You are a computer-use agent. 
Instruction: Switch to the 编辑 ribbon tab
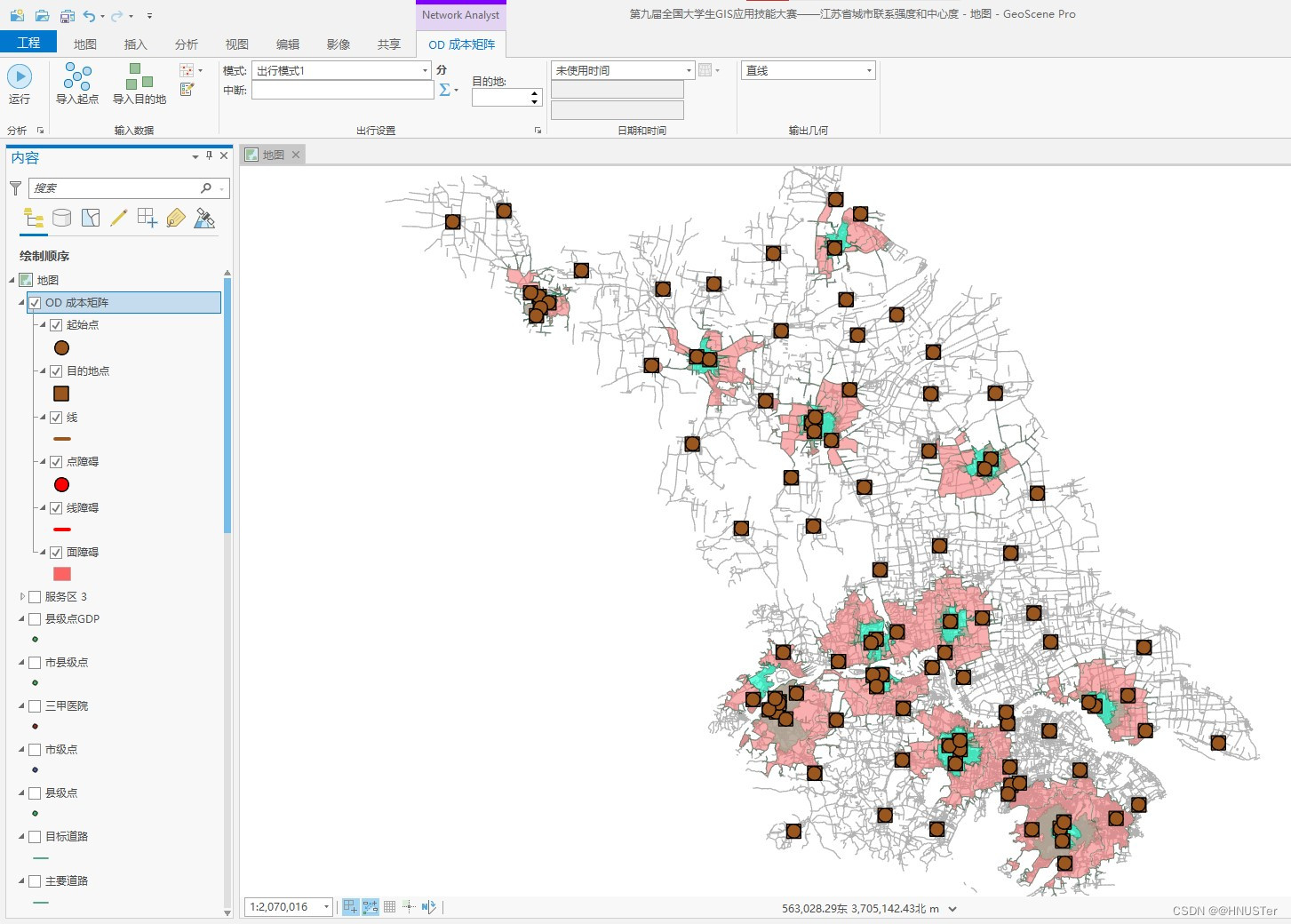coord(288,44)
